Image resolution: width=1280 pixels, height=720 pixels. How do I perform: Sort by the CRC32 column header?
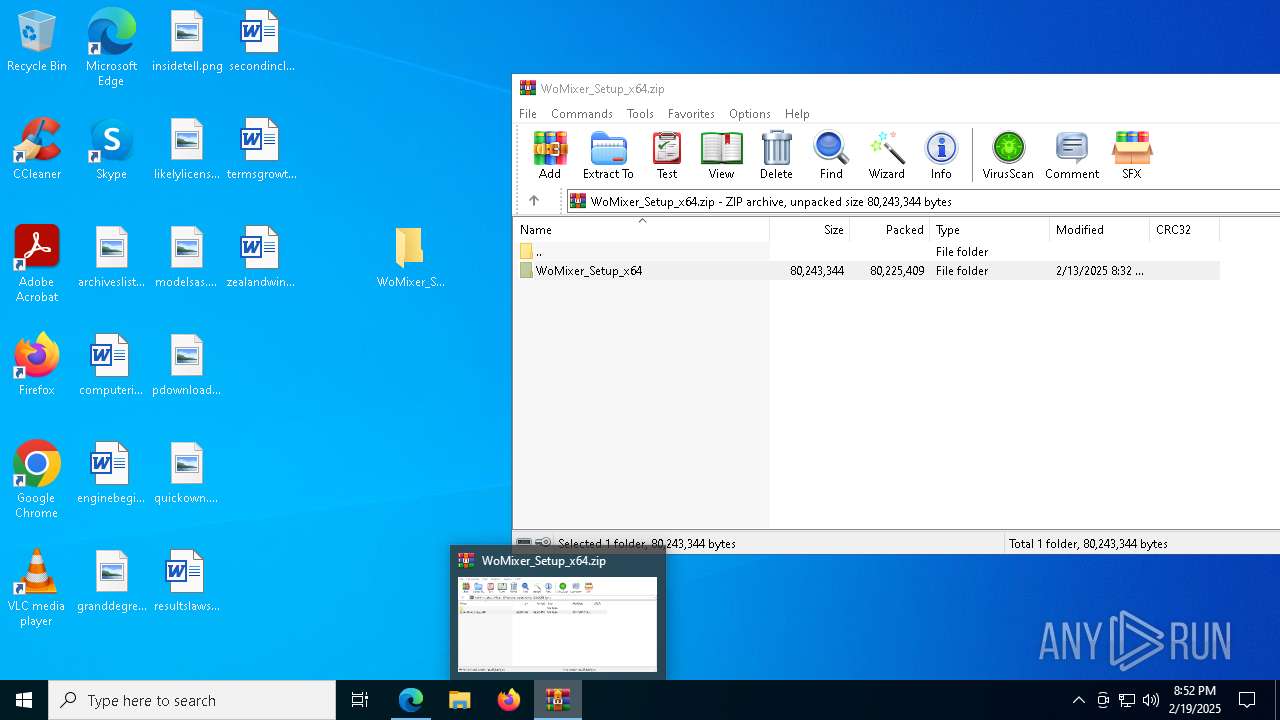pyautogui.click(x=1185, y=230)
